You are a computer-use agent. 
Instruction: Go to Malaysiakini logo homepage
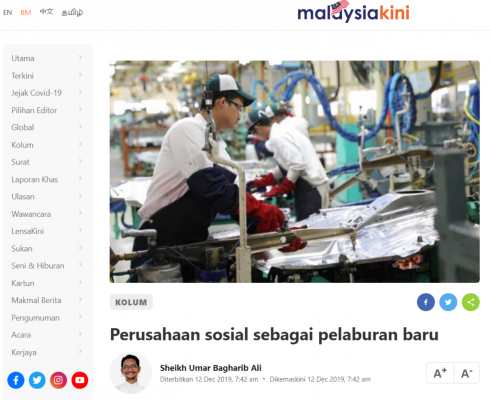coord(353,12)
